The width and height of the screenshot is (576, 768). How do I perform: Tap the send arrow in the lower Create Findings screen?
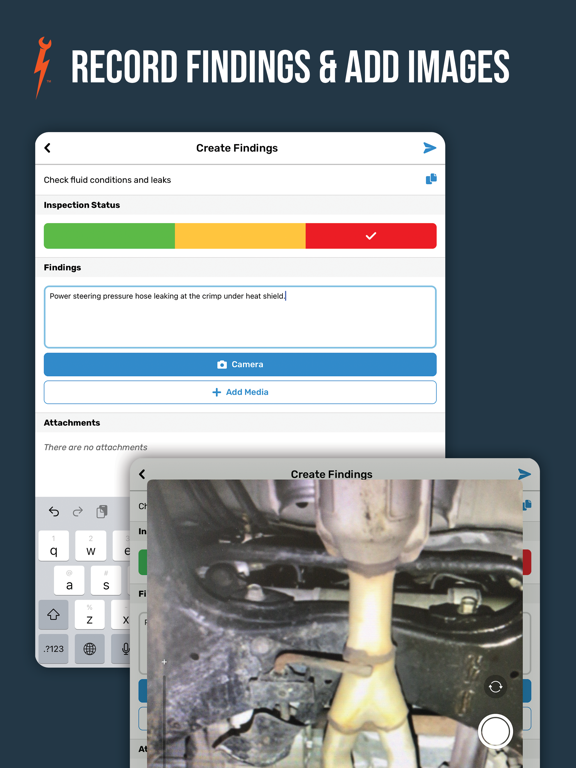[524, 474]
